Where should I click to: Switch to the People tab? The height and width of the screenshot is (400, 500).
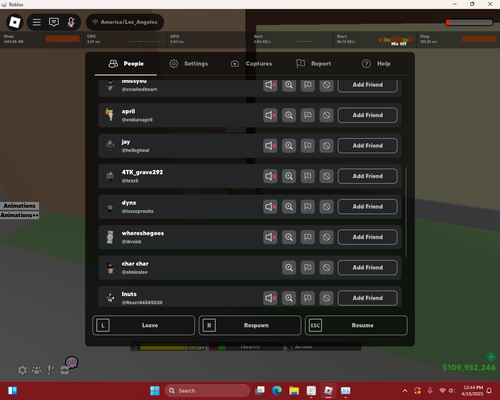tap(126, 64)
